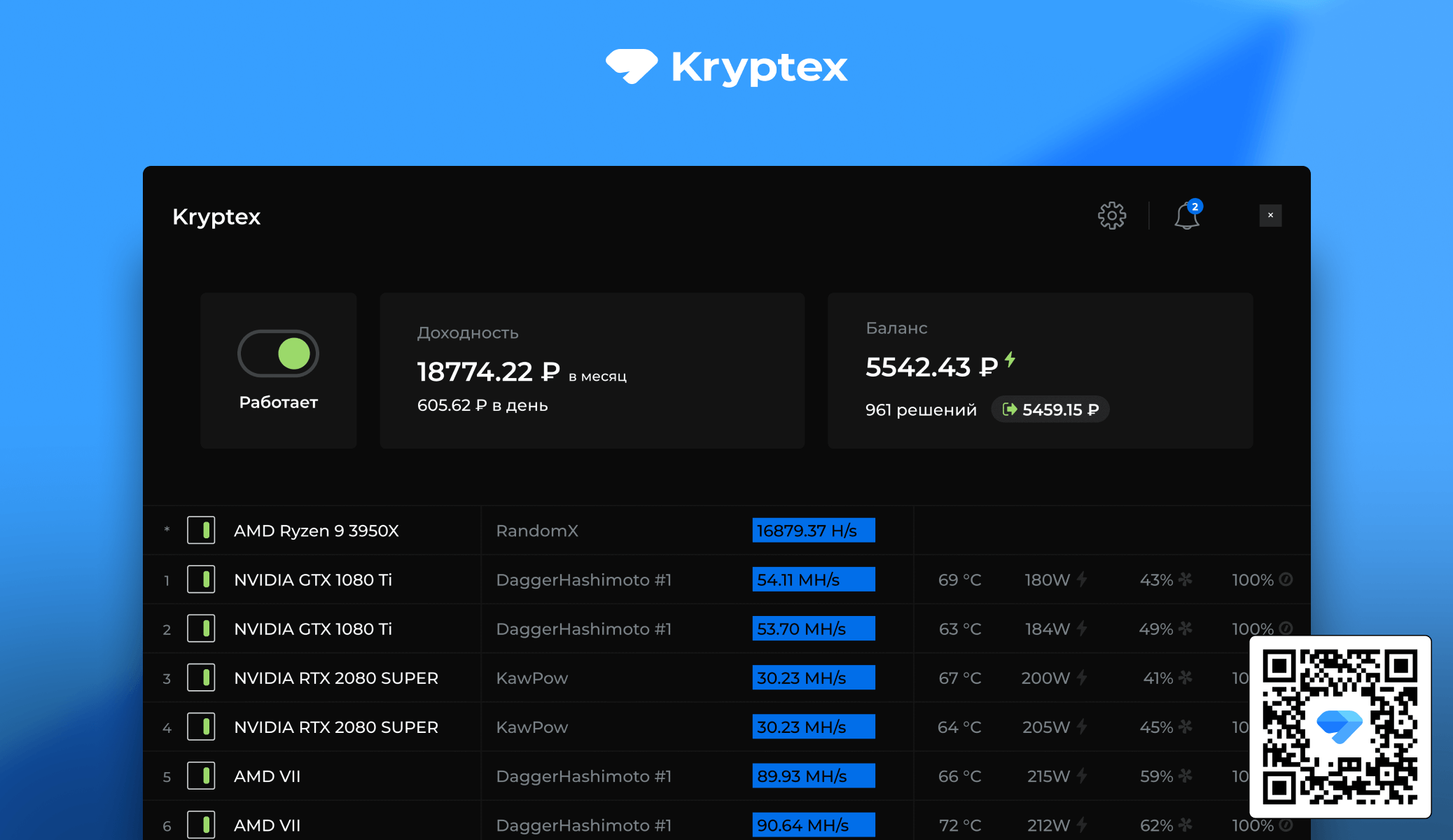Toggle the AMD Ryzen 9 3950X device switch

(x=201, y=531)
